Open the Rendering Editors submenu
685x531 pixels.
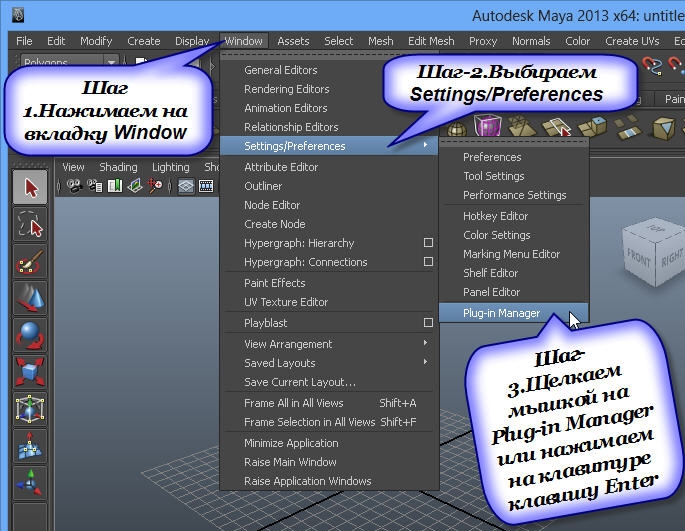(287, 89)
